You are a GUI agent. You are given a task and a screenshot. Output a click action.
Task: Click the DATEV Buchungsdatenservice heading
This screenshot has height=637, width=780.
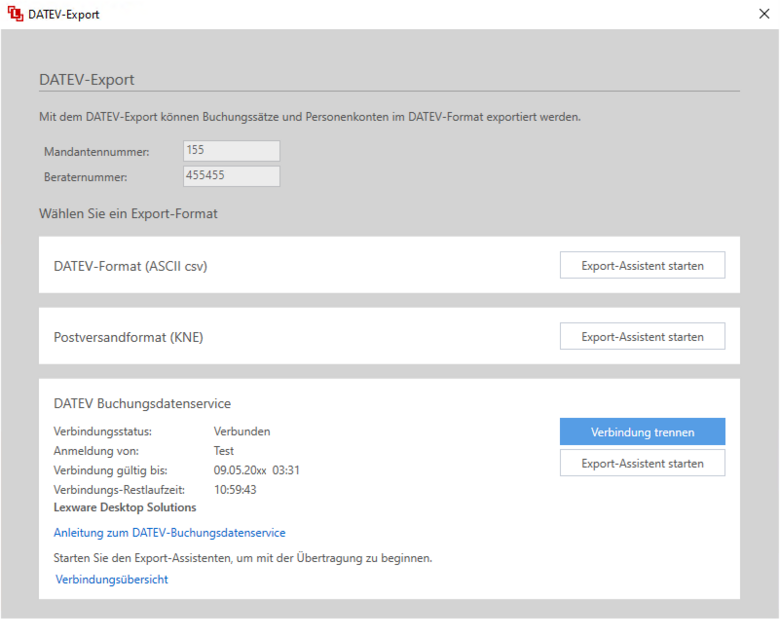coord(142,403)
